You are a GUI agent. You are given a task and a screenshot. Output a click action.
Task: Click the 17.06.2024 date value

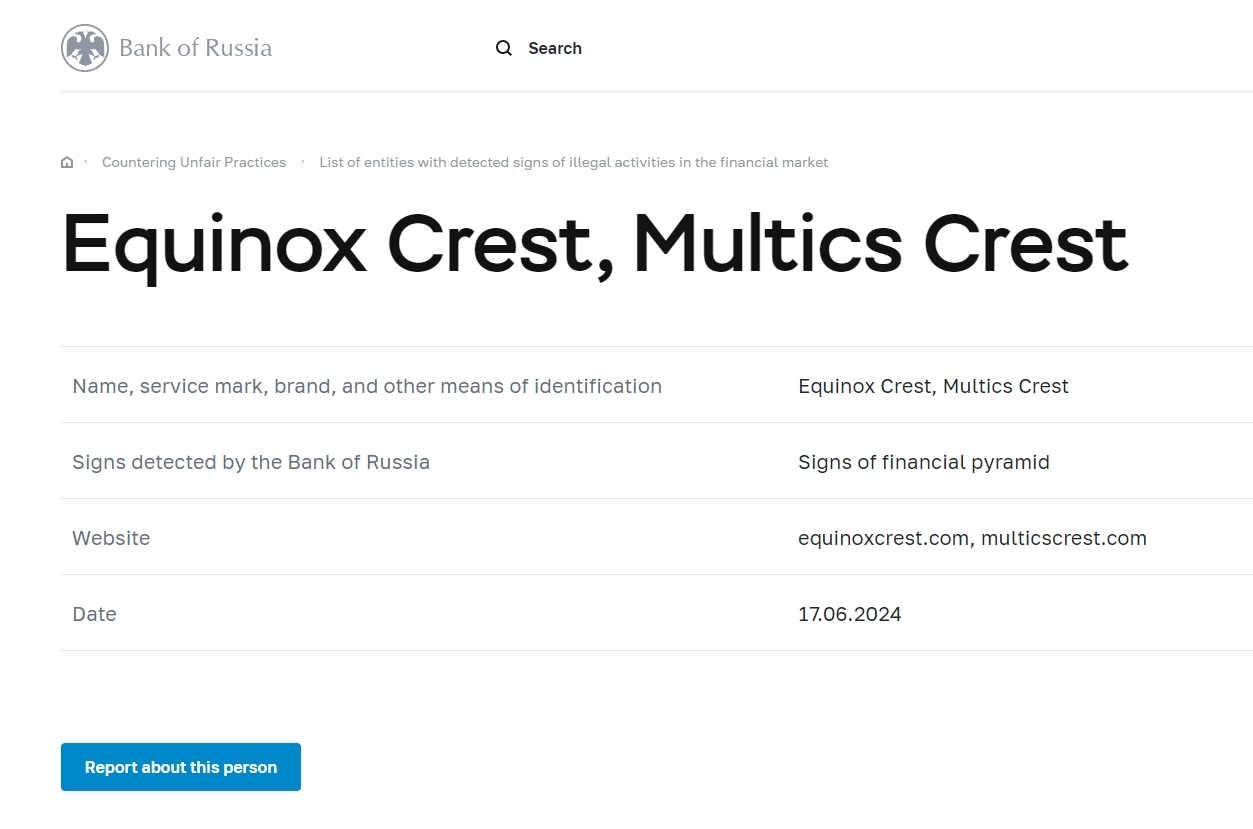tap(850, 614)
